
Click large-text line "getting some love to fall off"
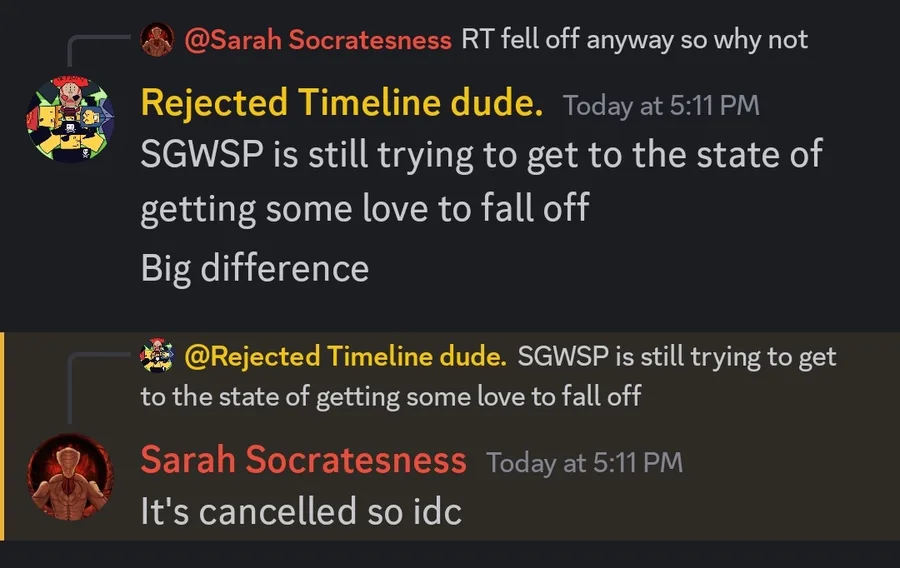[364, 209]
